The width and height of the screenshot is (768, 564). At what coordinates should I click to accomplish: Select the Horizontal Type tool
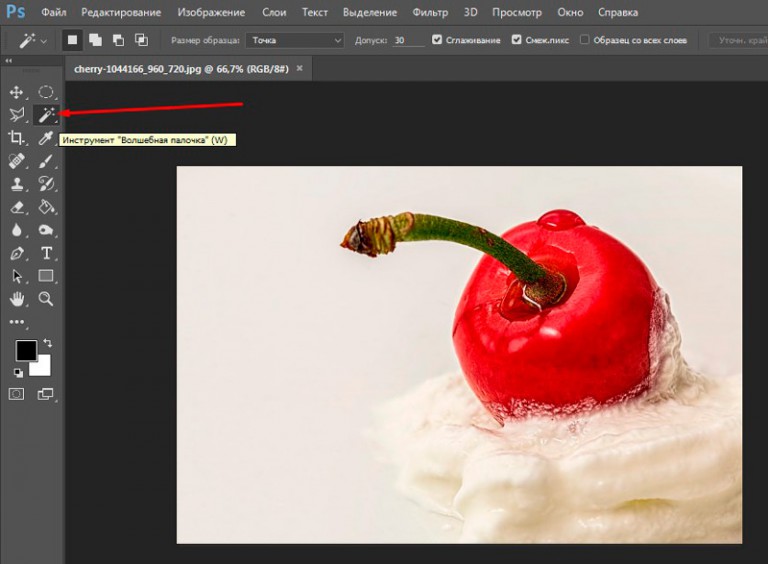[x=46, y=253]
